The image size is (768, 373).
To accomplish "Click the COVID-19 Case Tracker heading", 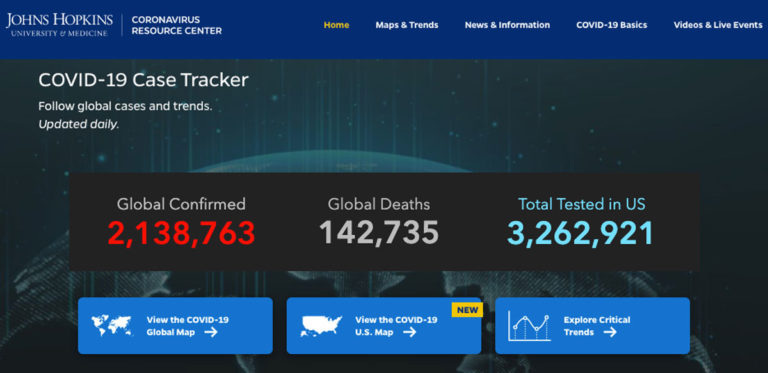I will pyautogui.click(x=144, y=80).
